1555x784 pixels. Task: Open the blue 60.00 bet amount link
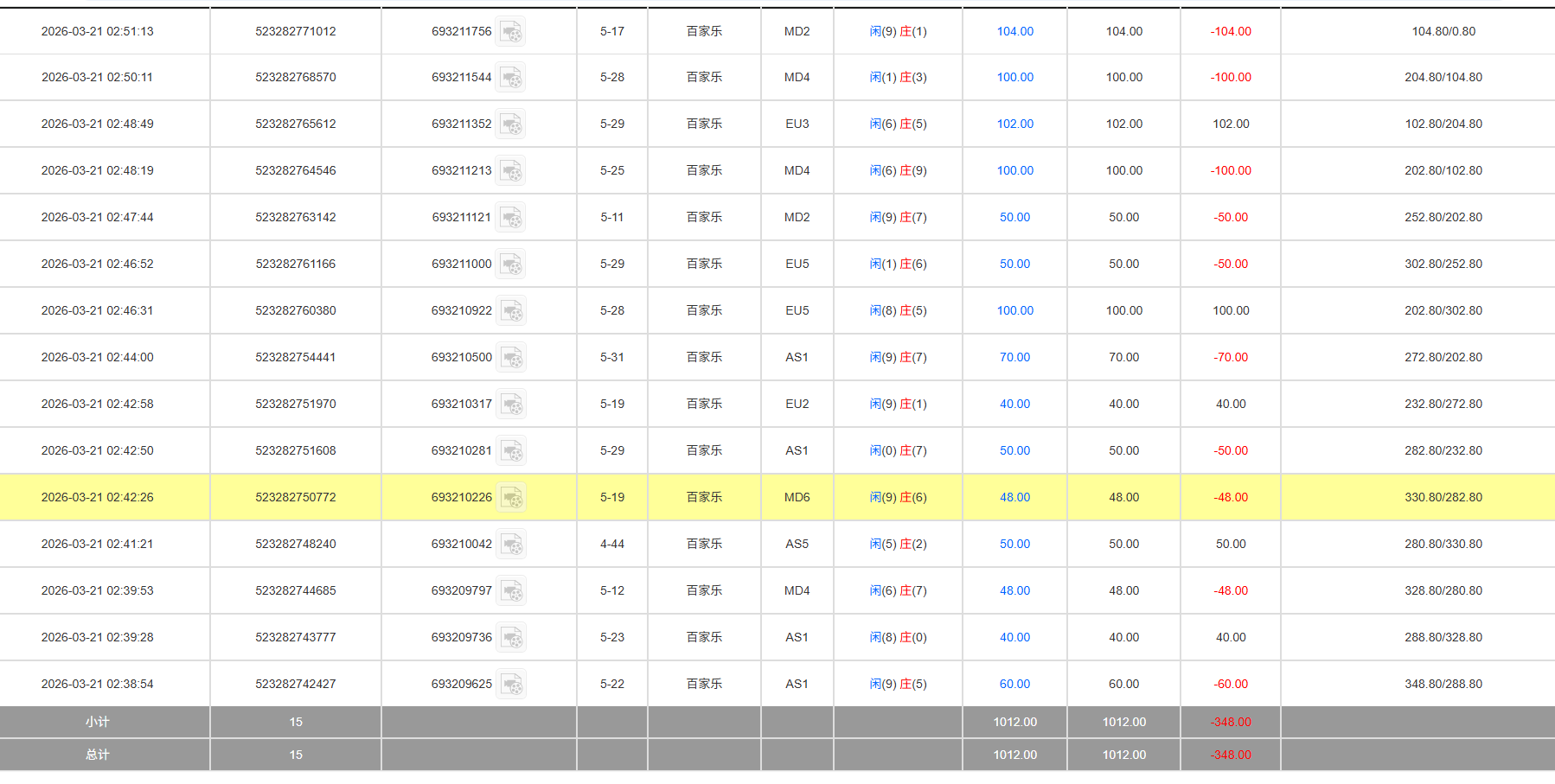click(x=1014, y=684)
